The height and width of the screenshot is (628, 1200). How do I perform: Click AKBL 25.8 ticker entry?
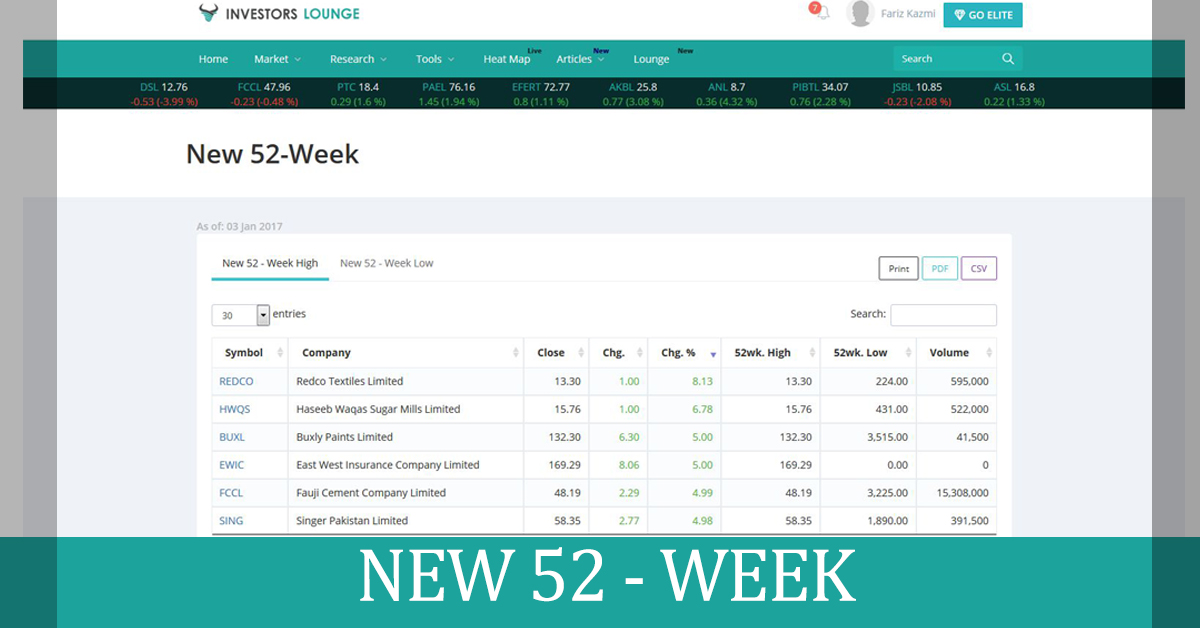pos(633,94)
